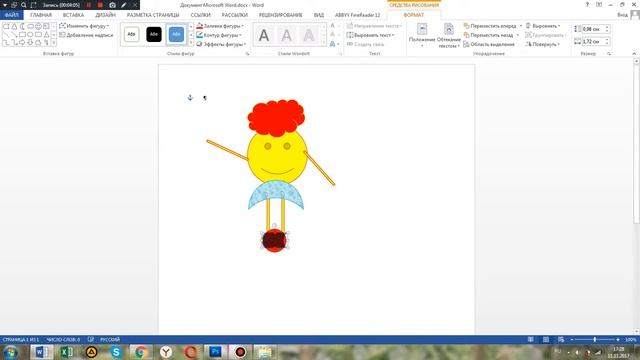The height and width of the screenshot is (360, 640).
Task: Open the РЕЦЕНЗИРОВАНИЕ tab
Action: (x=280, y=15)
